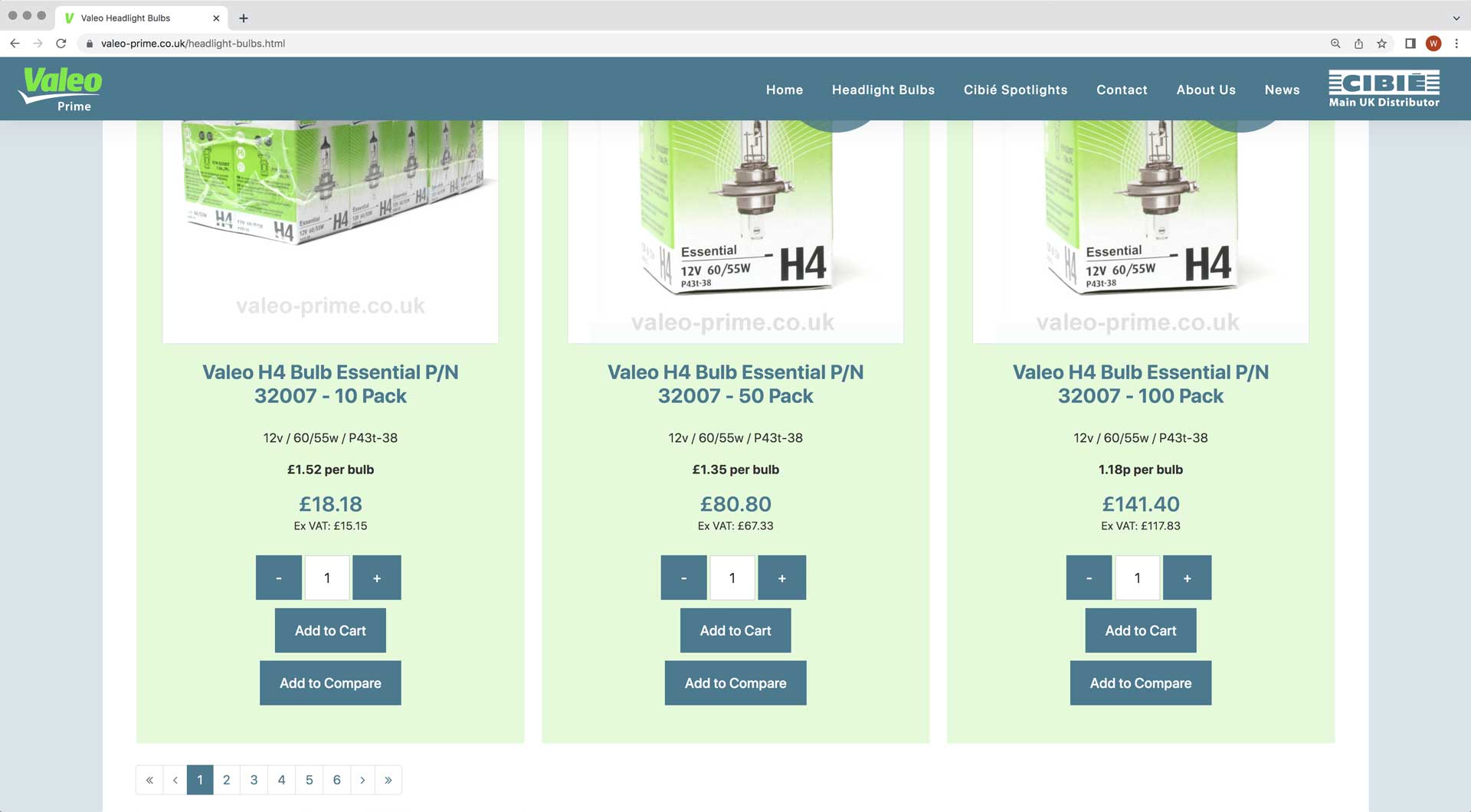Select the £80.80 price text
1471x812 pixels.
[x=735, y=504]
